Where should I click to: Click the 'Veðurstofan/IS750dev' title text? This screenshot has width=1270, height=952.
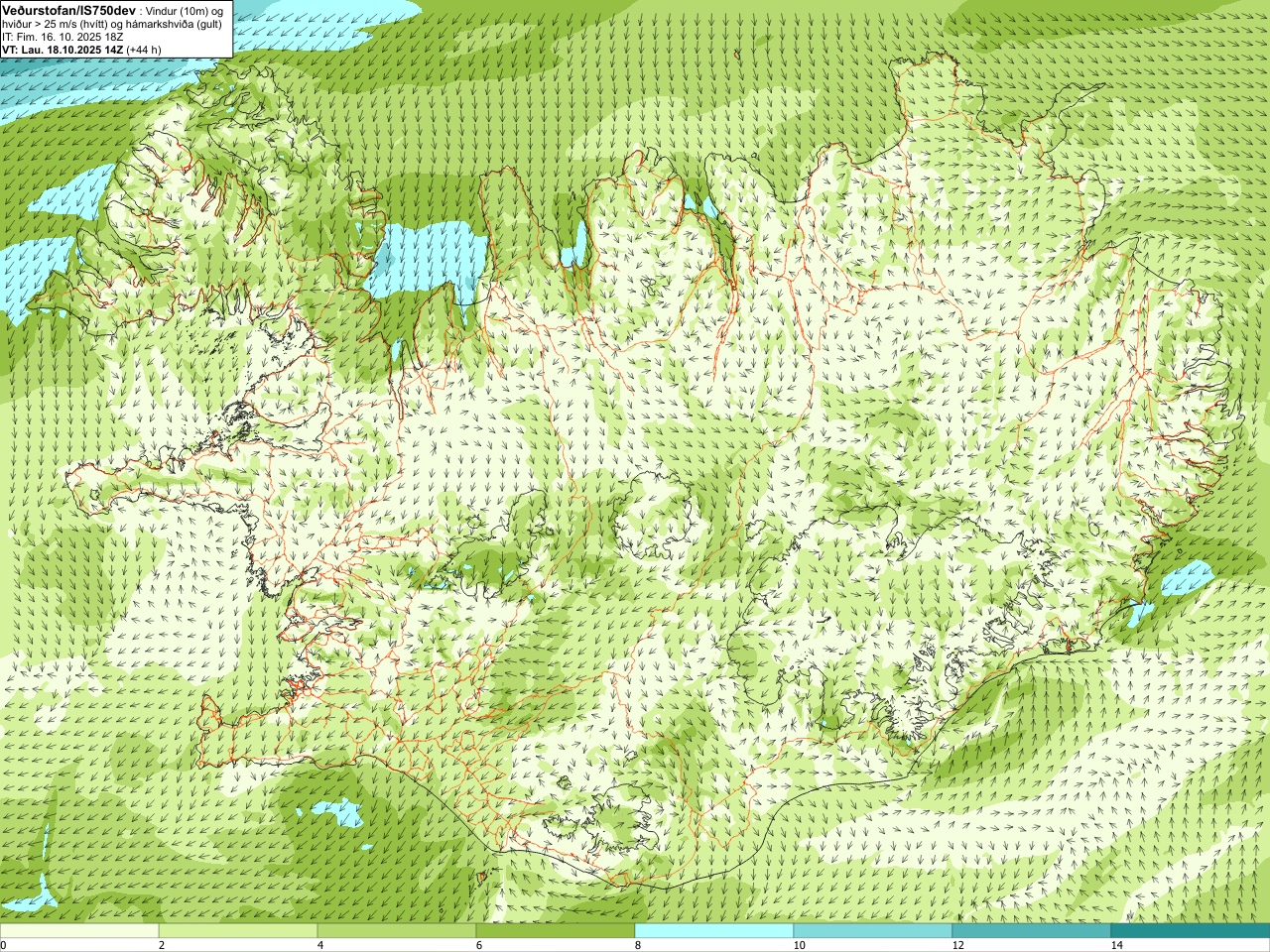[68, 11]
